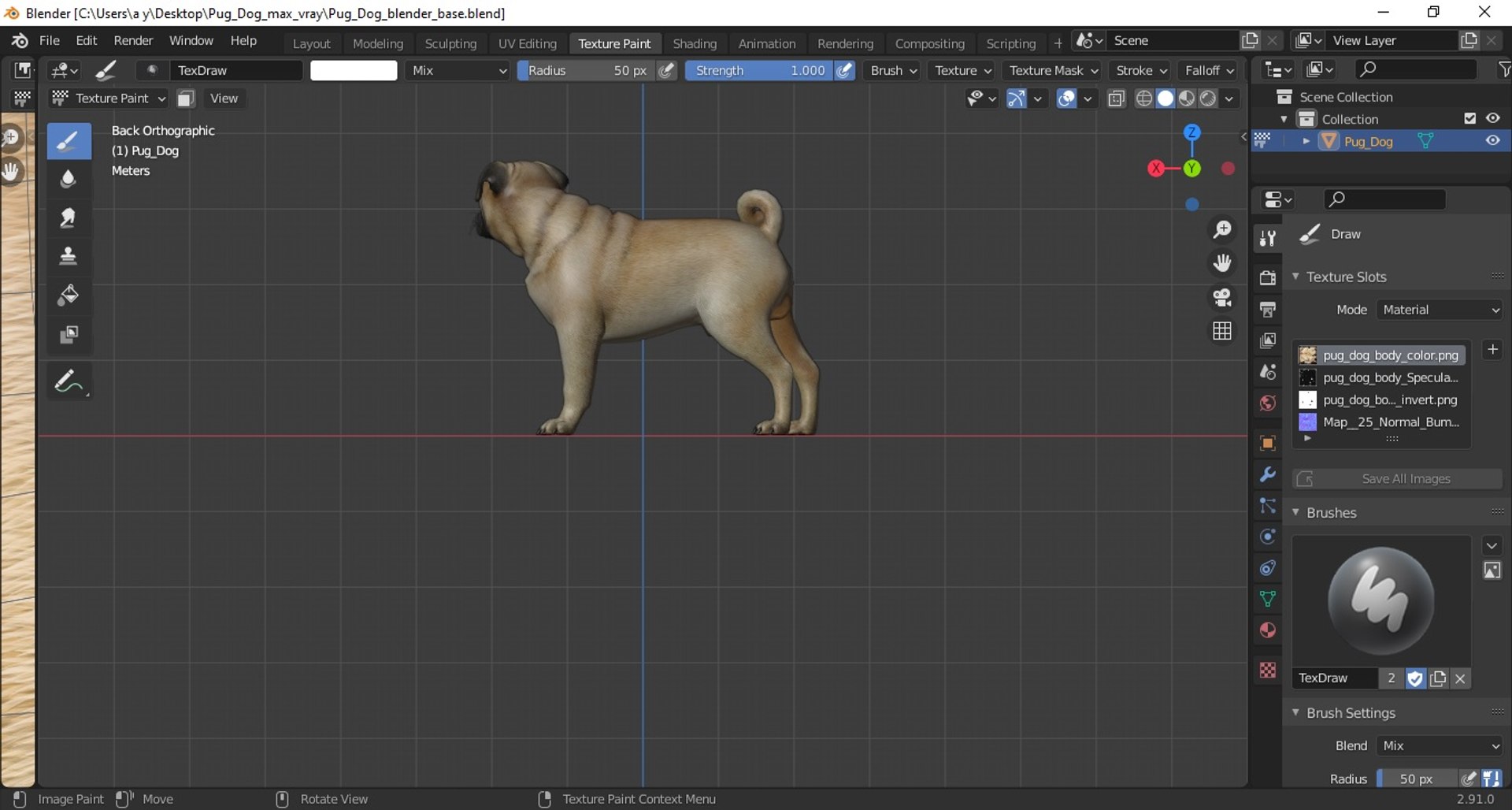Click the white brush color swatch
The height and width of the screenshot is (810, 1512).
[354, 70]
